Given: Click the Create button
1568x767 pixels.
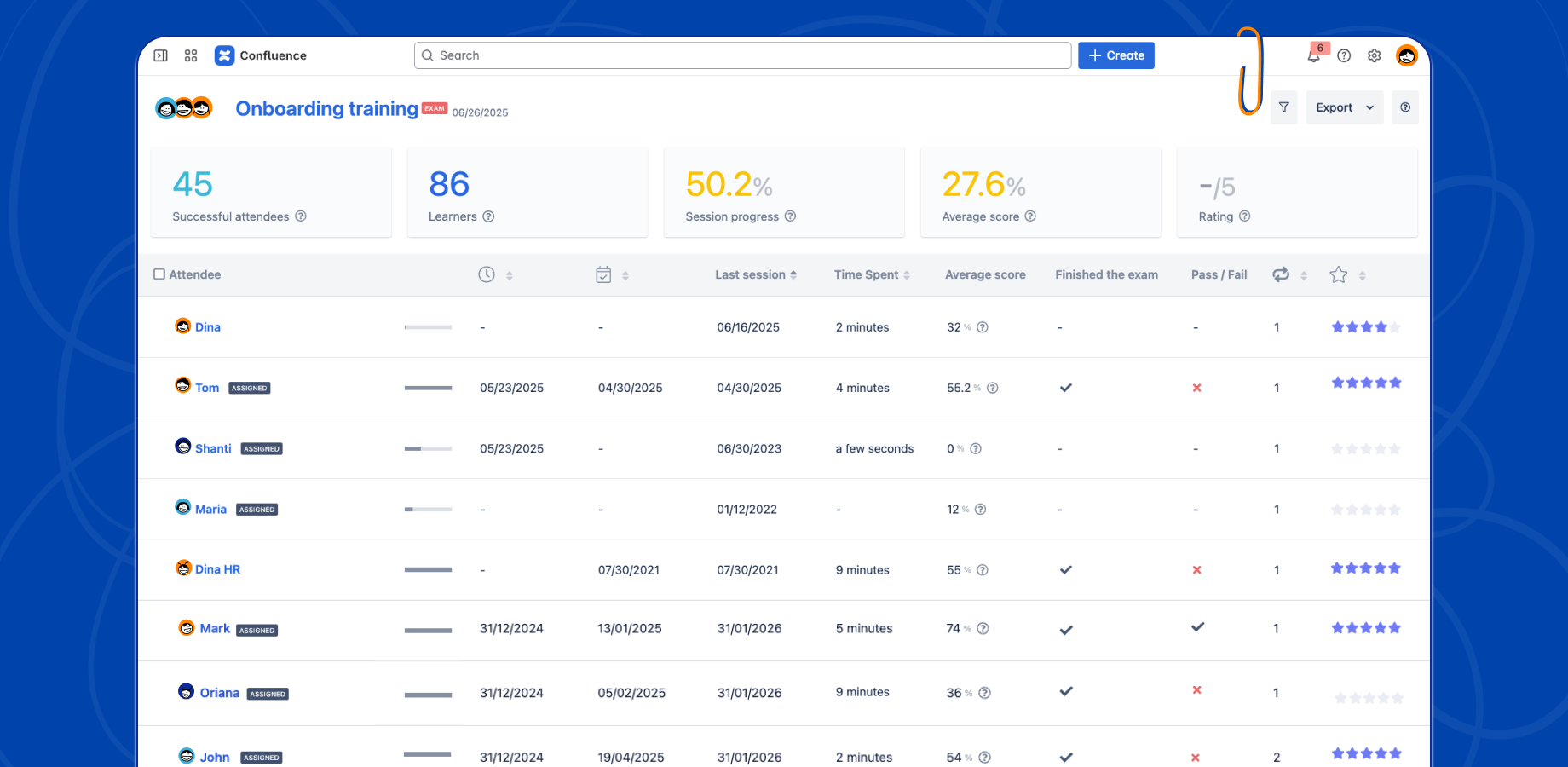Looking at the screenshot, I should 1115,55.
